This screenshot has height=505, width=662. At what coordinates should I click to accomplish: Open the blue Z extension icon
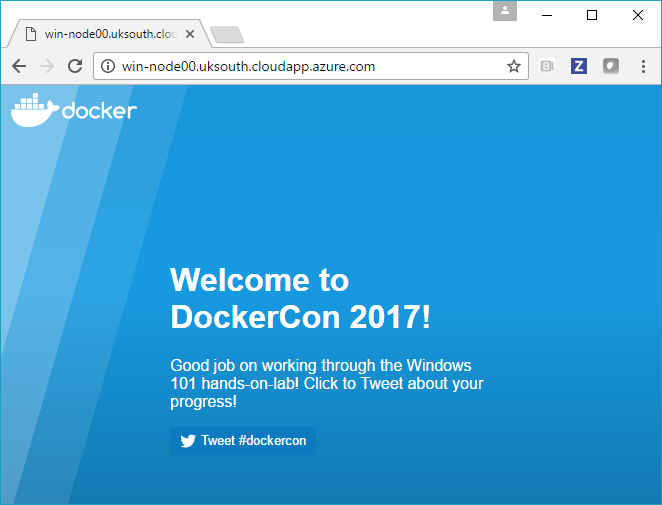[579, 66]
